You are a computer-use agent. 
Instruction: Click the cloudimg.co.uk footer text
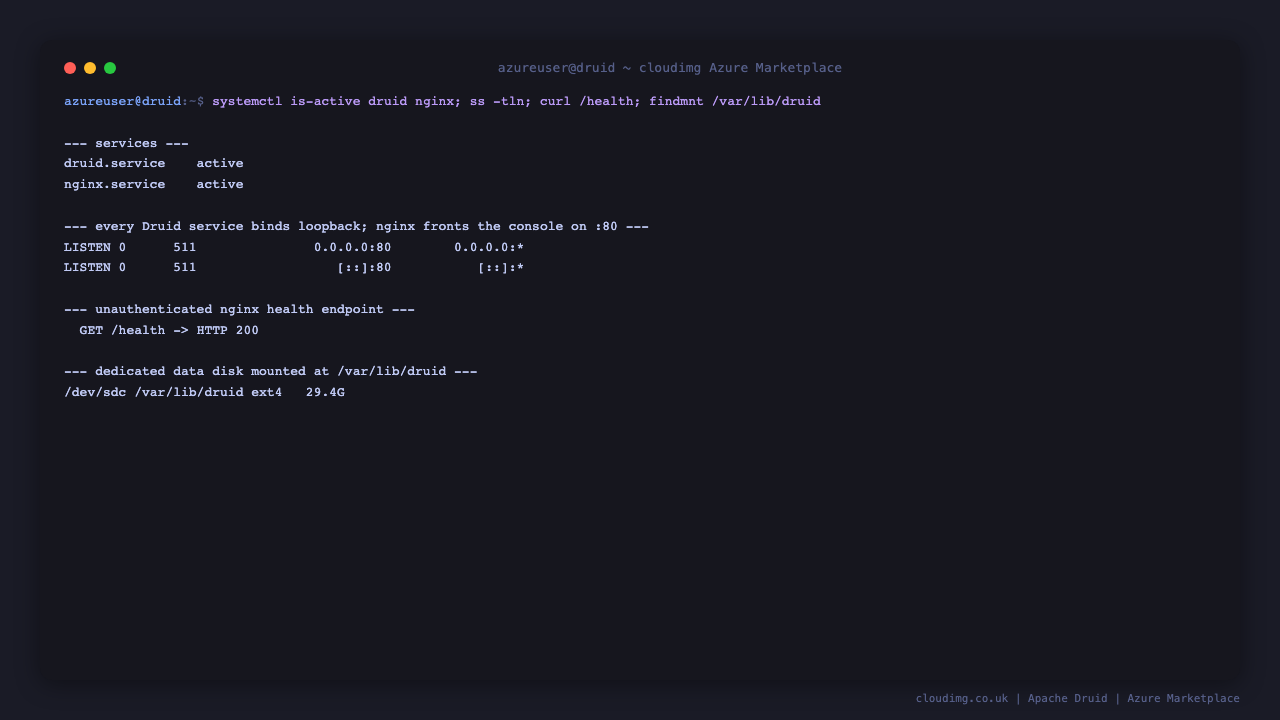pyautogui.click(x=1078, y=698)
